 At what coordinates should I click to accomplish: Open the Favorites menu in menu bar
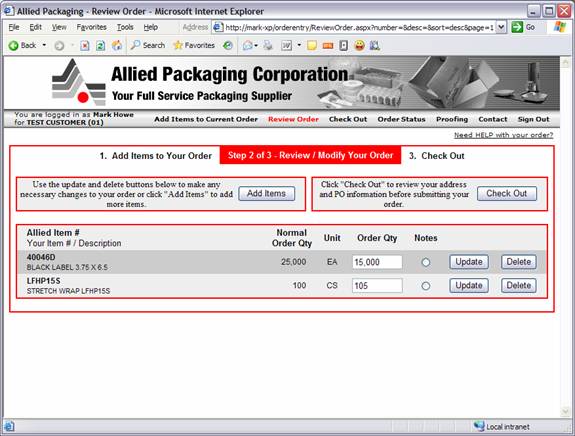(91, 27)
